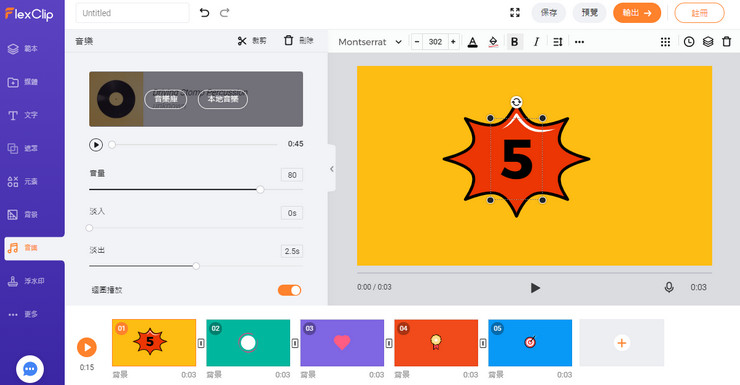Adjust the volume slider handle
Image resolution: width=740 pixels, height=385 pixels.
(260, 190)
